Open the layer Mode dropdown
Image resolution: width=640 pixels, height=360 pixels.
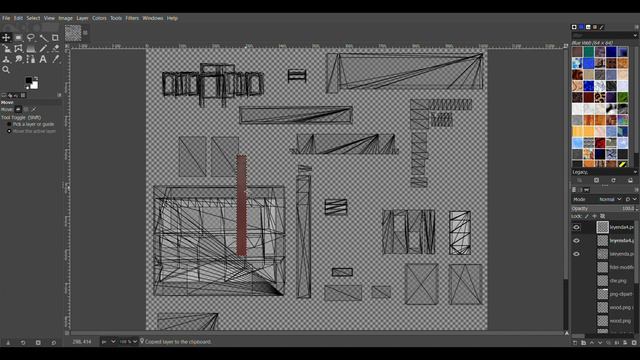click(610, 199)
